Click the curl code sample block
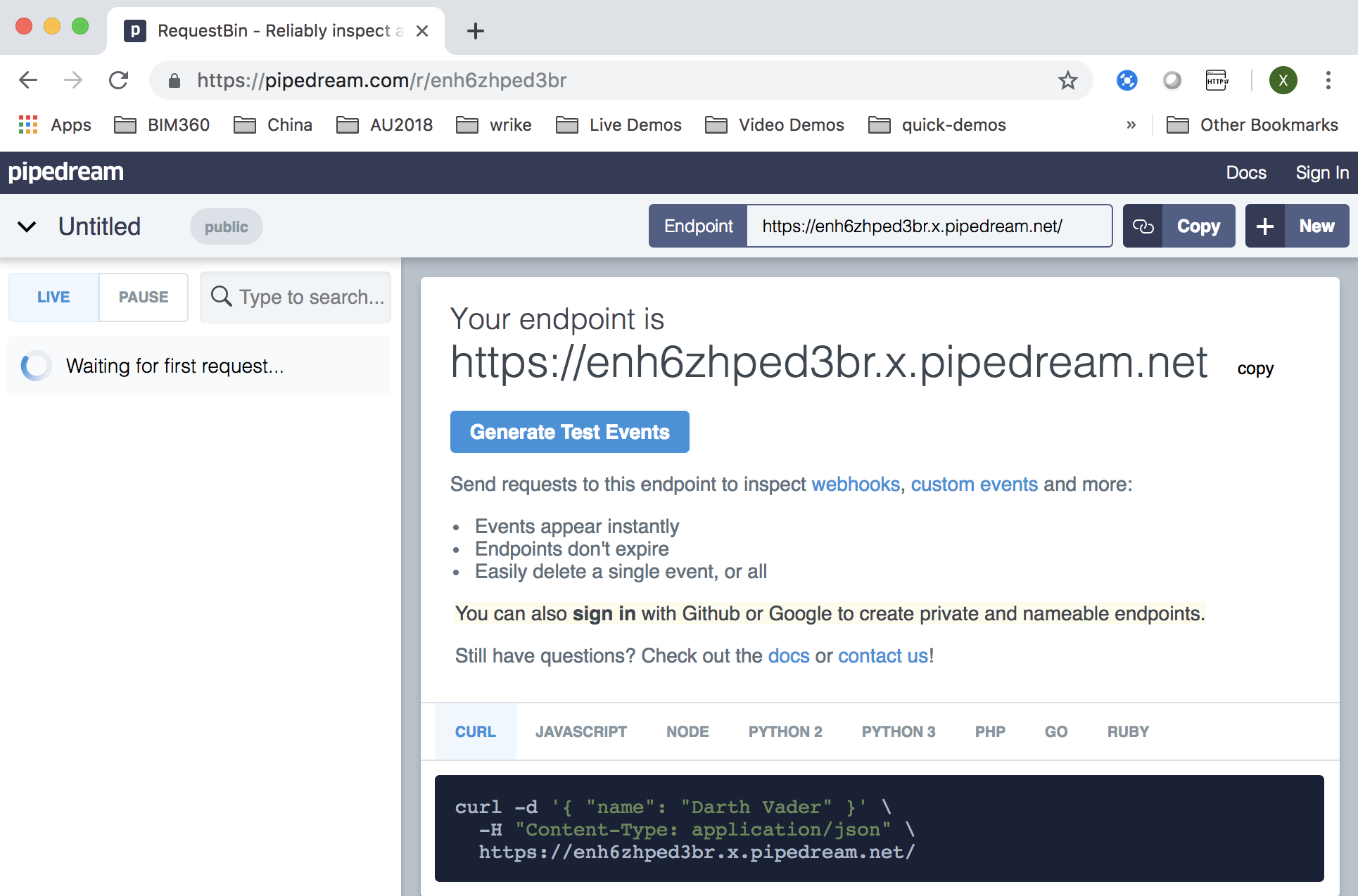The image size is (1358, 896). tap(880, 828)
